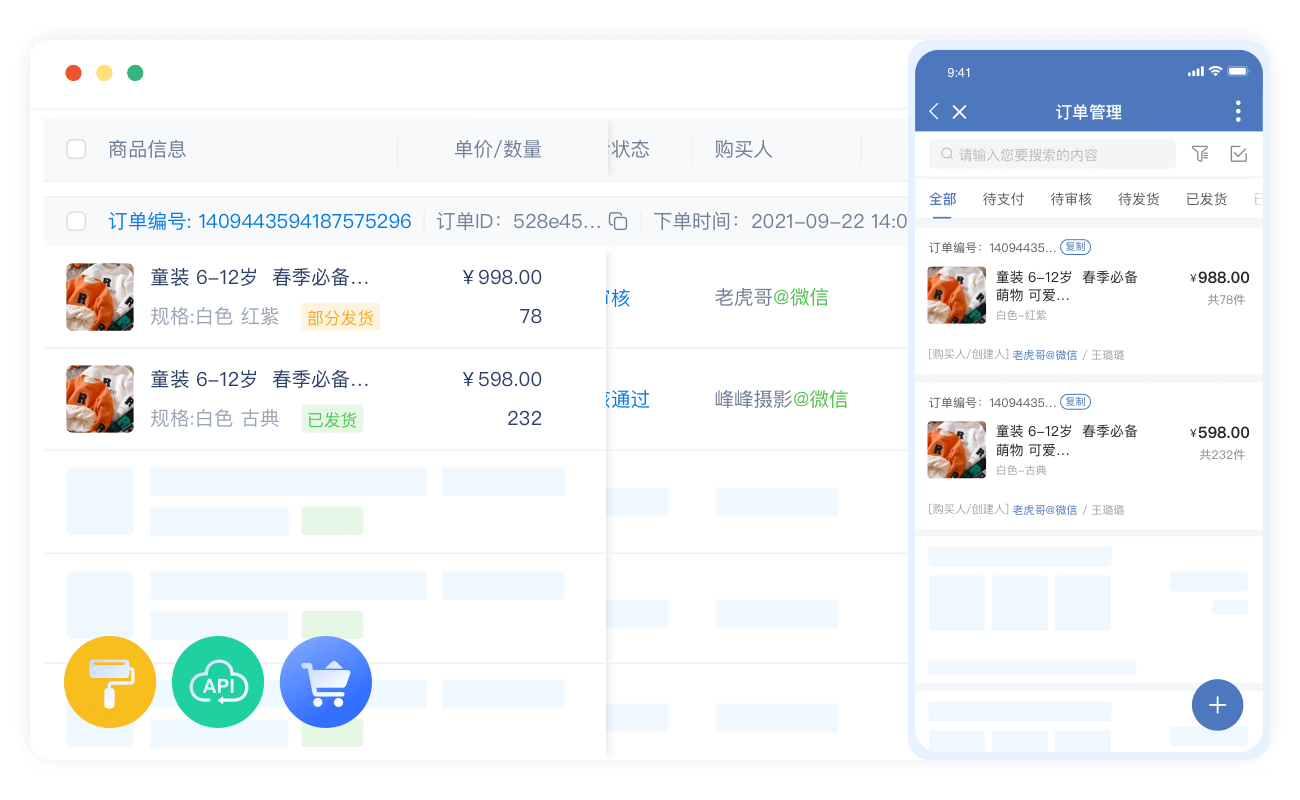Switch to the 已发货 tab
Image resolution: width=1300 pixels, height=800 pixels.
[1207, 199]
